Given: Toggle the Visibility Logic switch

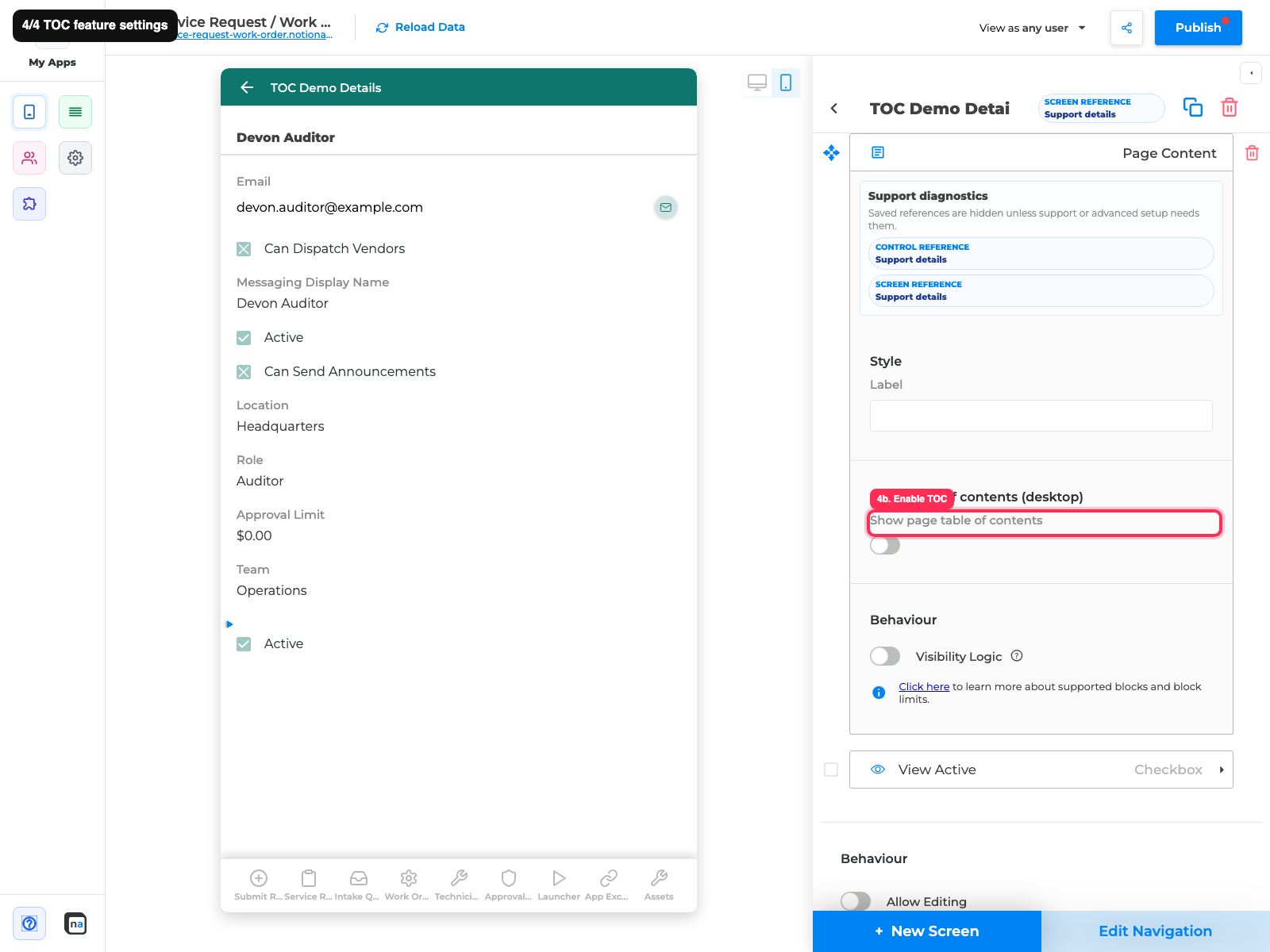Looking at the screenshot, I should click(885, 656).
